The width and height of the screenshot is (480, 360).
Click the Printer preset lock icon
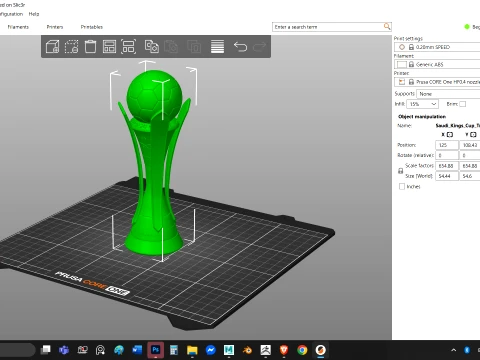pos(411,82)
